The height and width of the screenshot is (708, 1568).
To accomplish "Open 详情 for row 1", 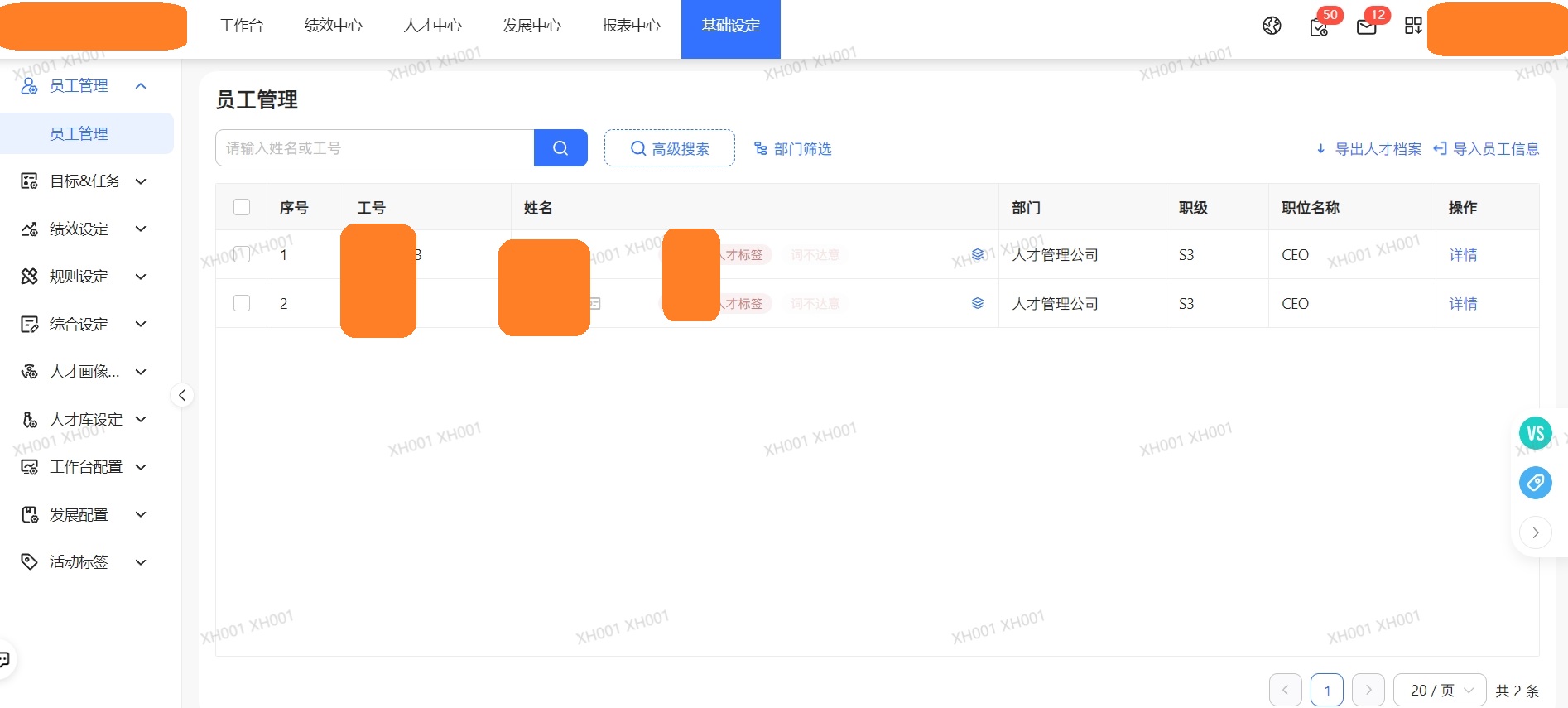I will coord(1463,255).
